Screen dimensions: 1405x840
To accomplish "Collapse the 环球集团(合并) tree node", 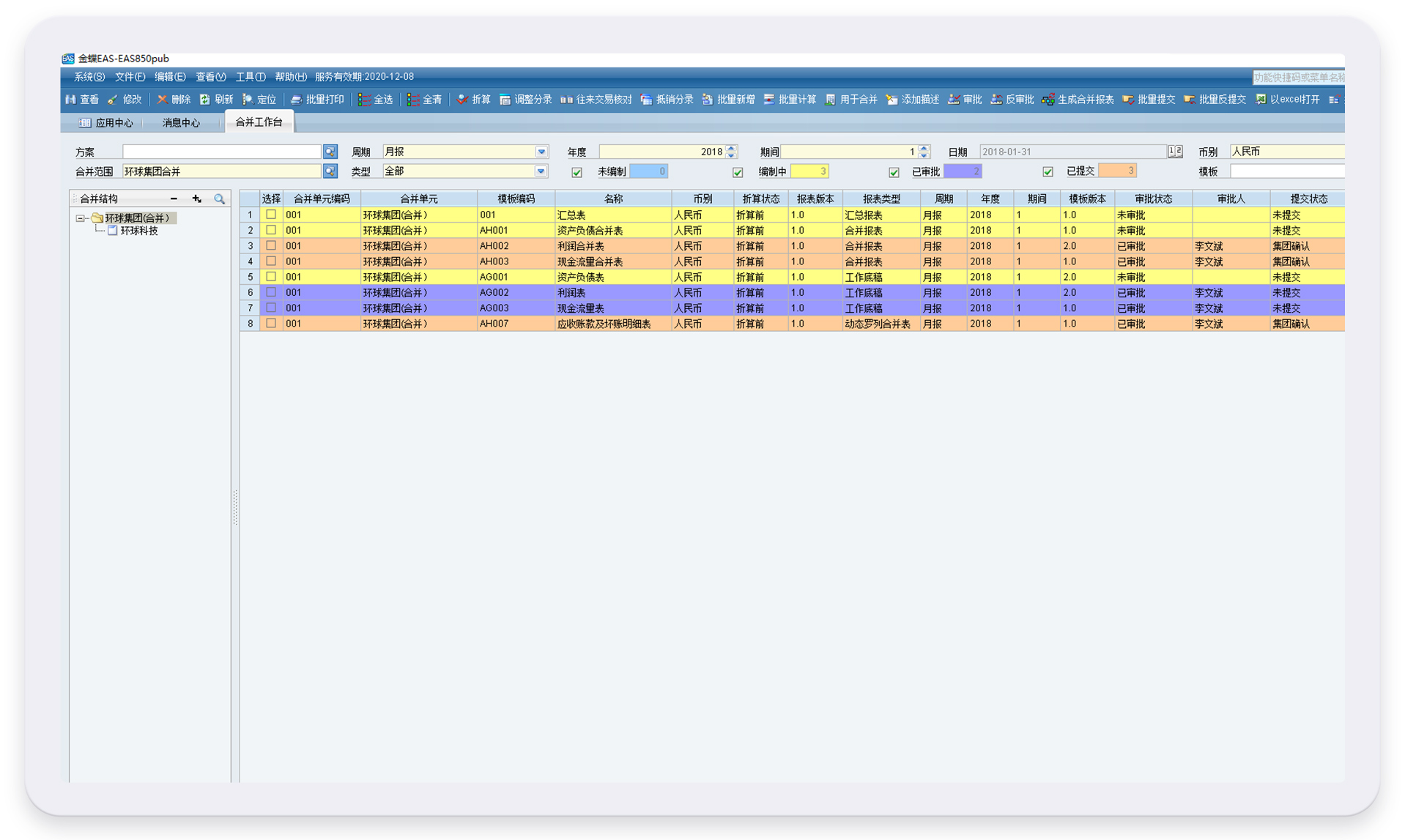I will [80, 218].
